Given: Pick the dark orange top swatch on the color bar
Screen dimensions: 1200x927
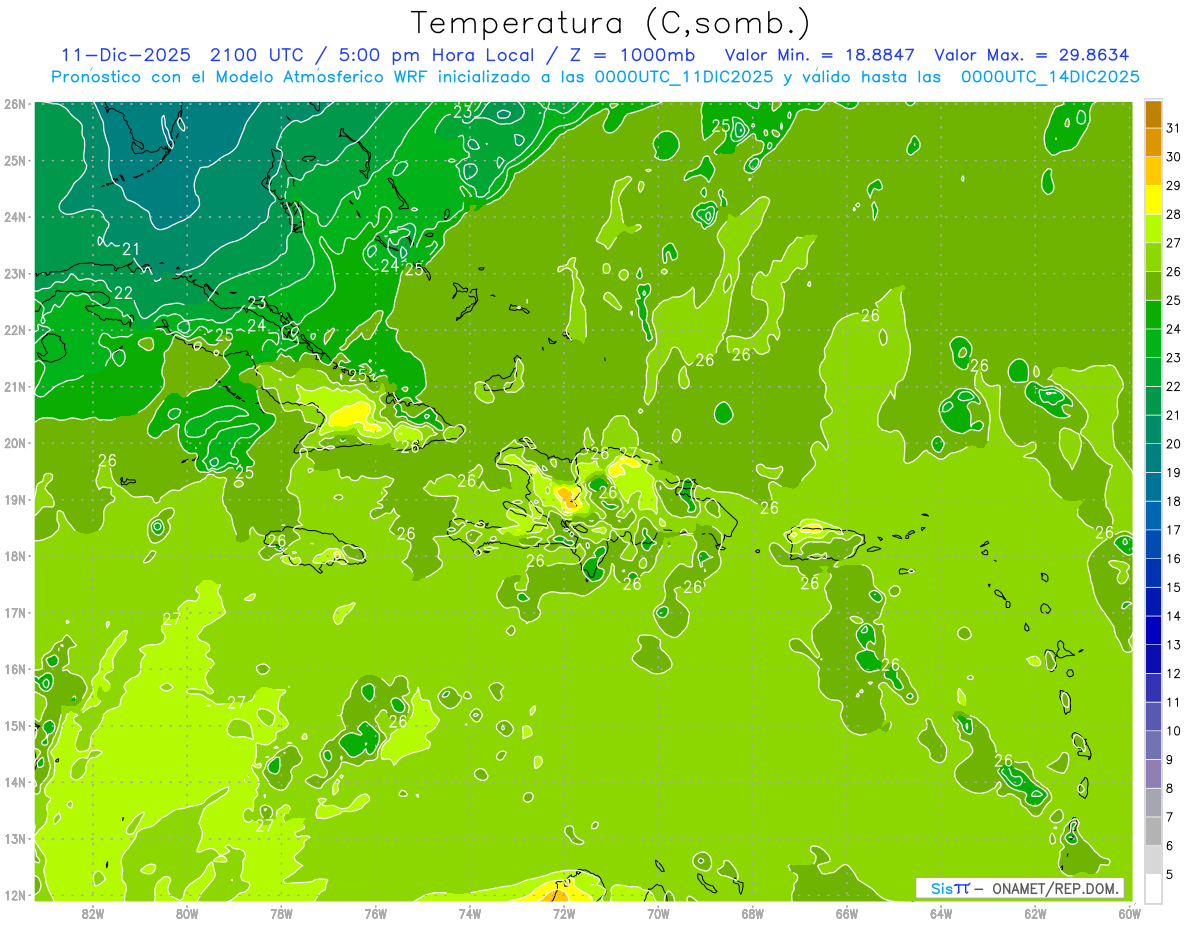Looking at the screenshot, I should [1153, 114].
